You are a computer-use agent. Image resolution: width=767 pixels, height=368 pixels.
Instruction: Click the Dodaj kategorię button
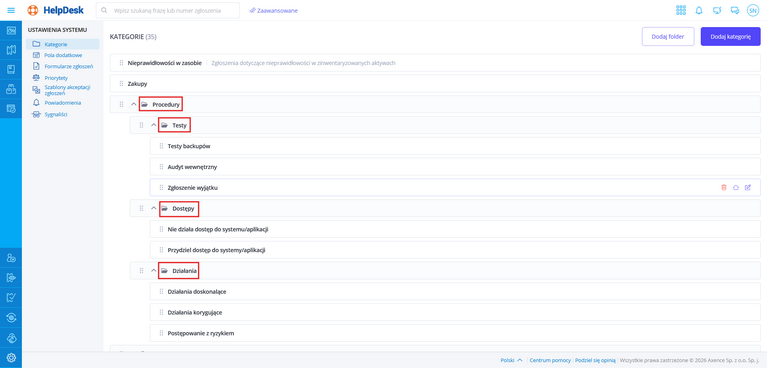click(730, 37)
